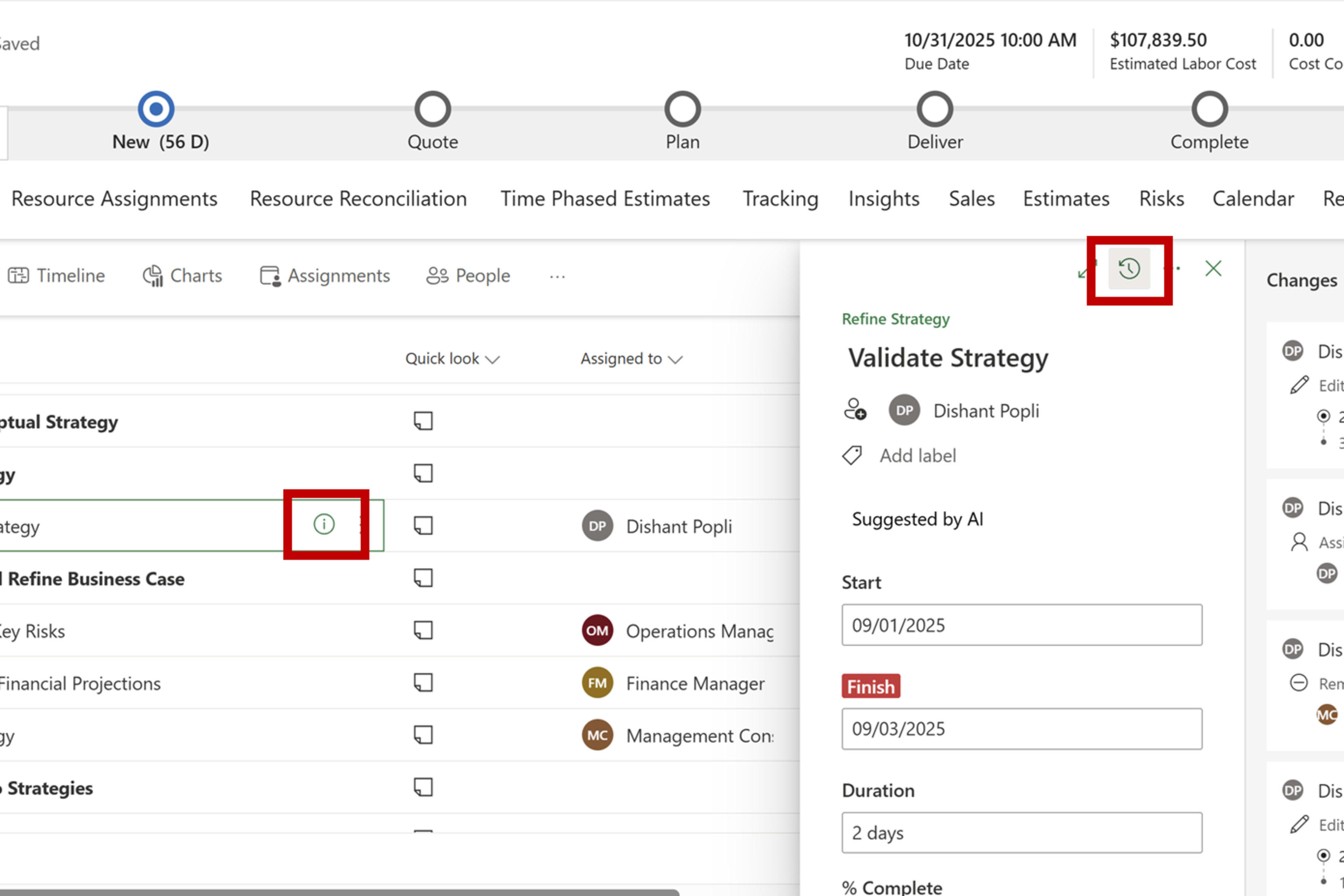This screenshot has width=1344, height=896.
Task: Open Assignments view
Action: pos(324,276)
